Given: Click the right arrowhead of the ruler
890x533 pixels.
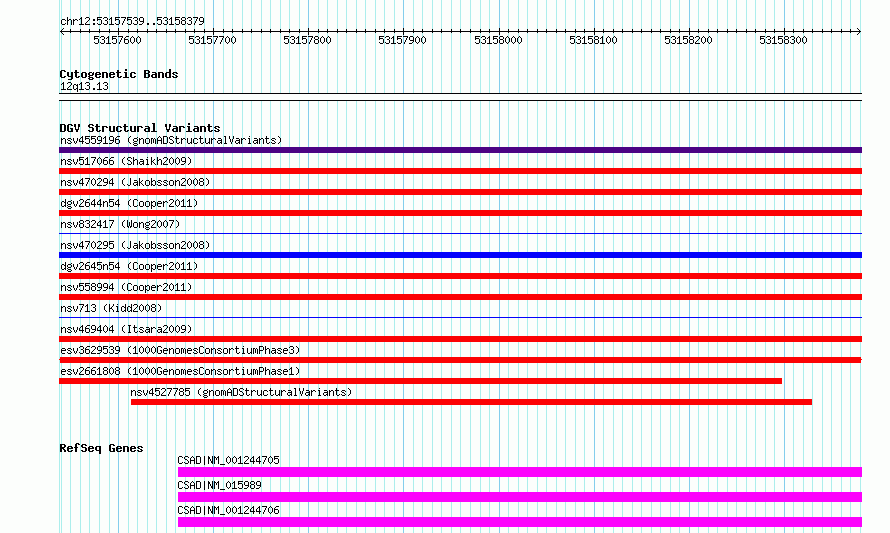Looking at the screenshot, I should 859,31.
